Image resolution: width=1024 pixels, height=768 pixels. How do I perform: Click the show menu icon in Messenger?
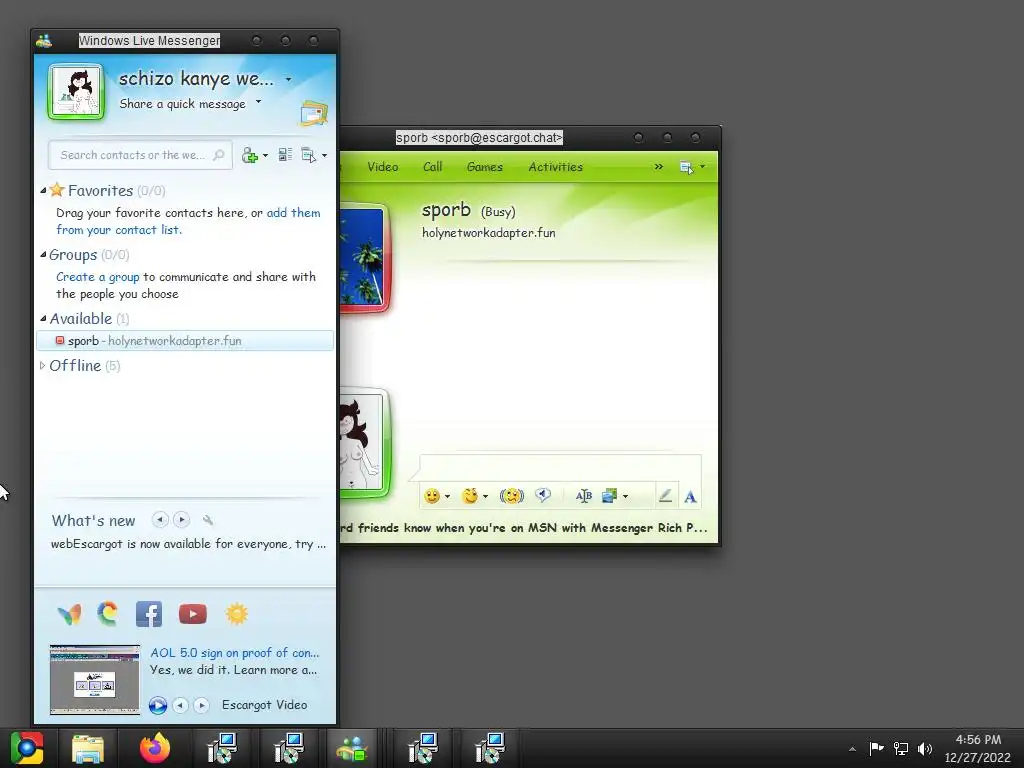click(x=308, y=155)
